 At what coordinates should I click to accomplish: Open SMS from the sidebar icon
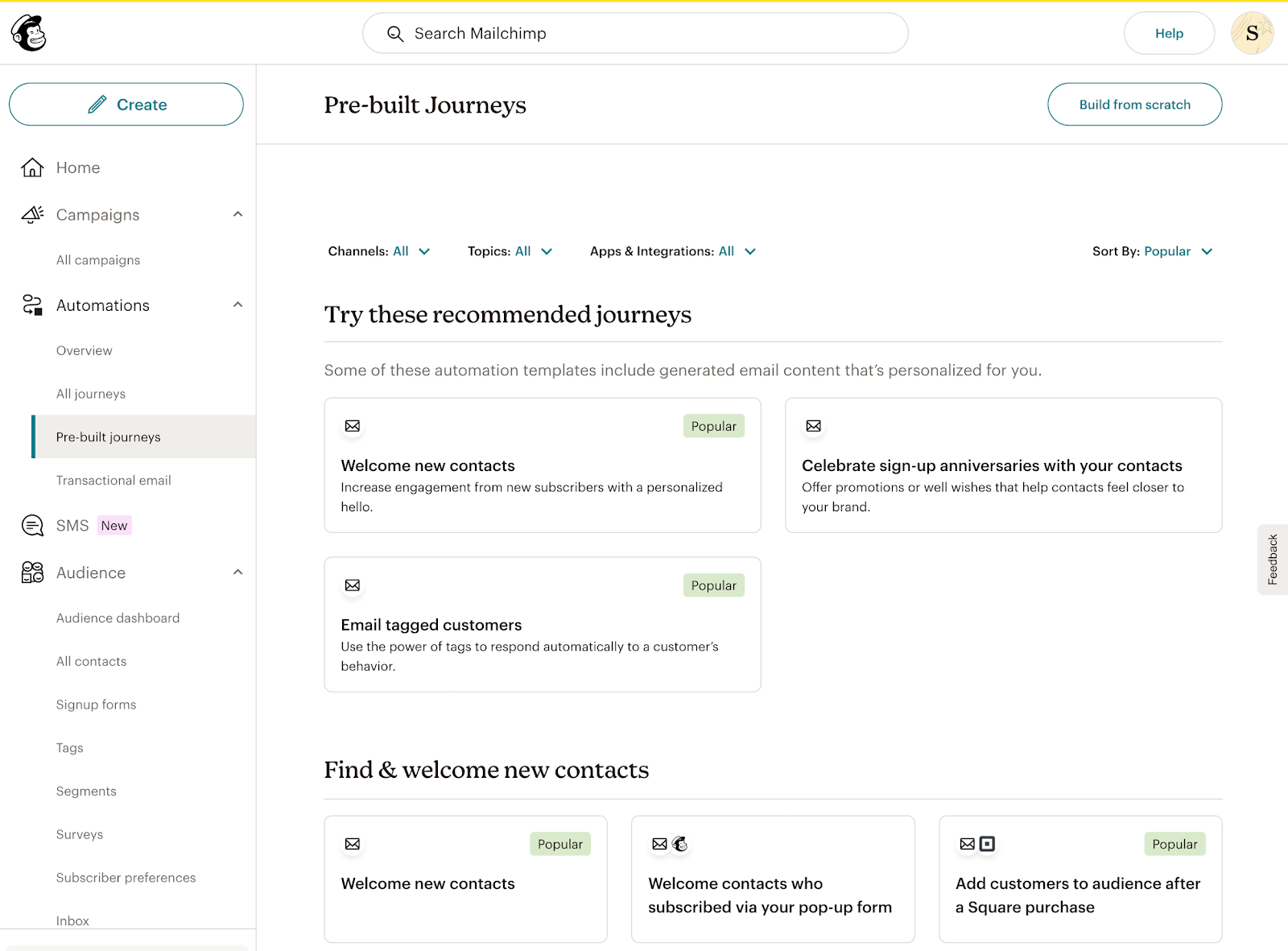point(31,525)
